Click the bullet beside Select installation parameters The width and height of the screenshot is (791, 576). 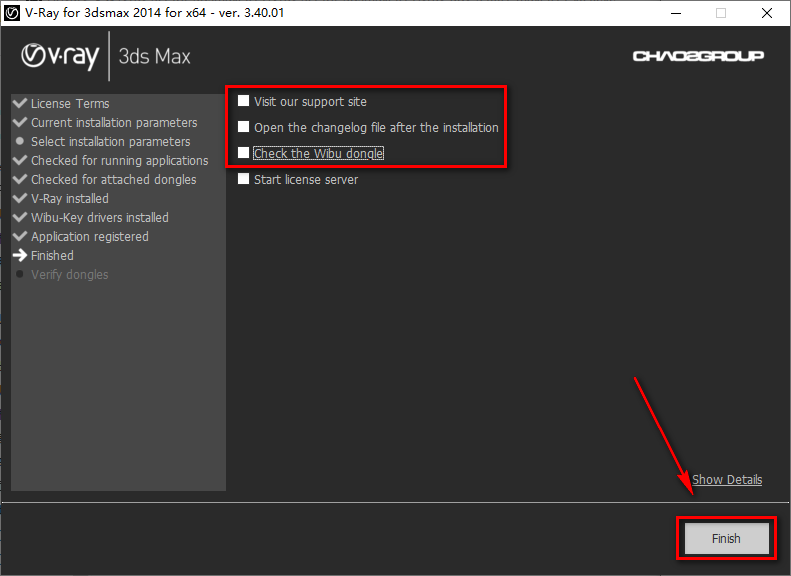(20, 142)
